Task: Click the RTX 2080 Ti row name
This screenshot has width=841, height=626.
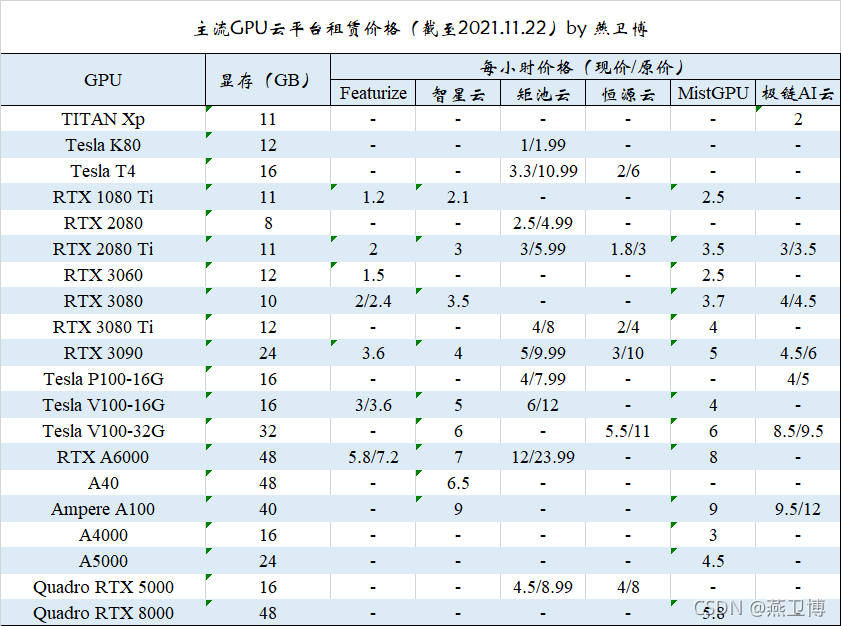Action: 102,249
